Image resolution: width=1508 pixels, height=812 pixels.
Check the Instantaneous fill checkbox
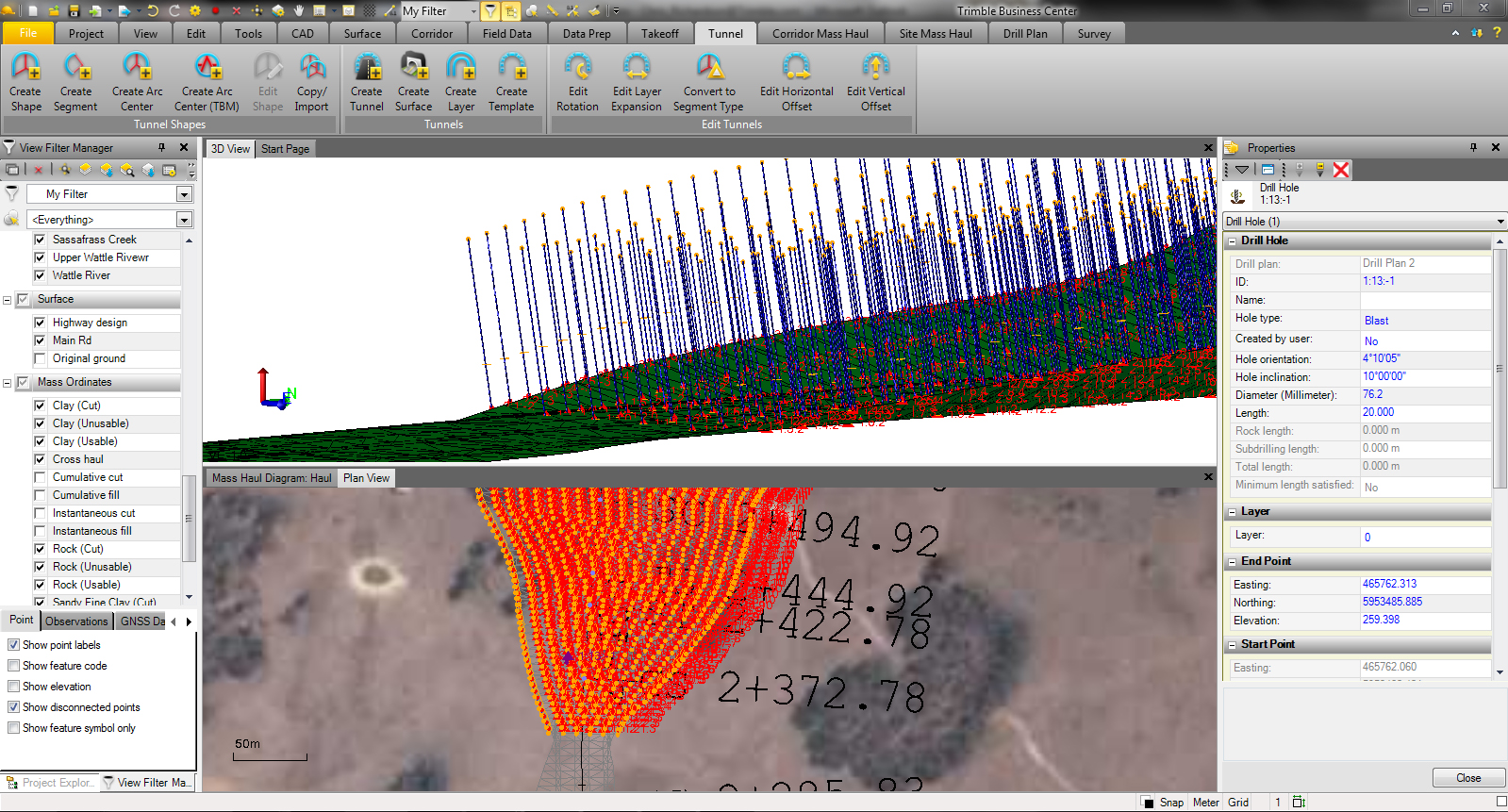(x=40, y=531)
